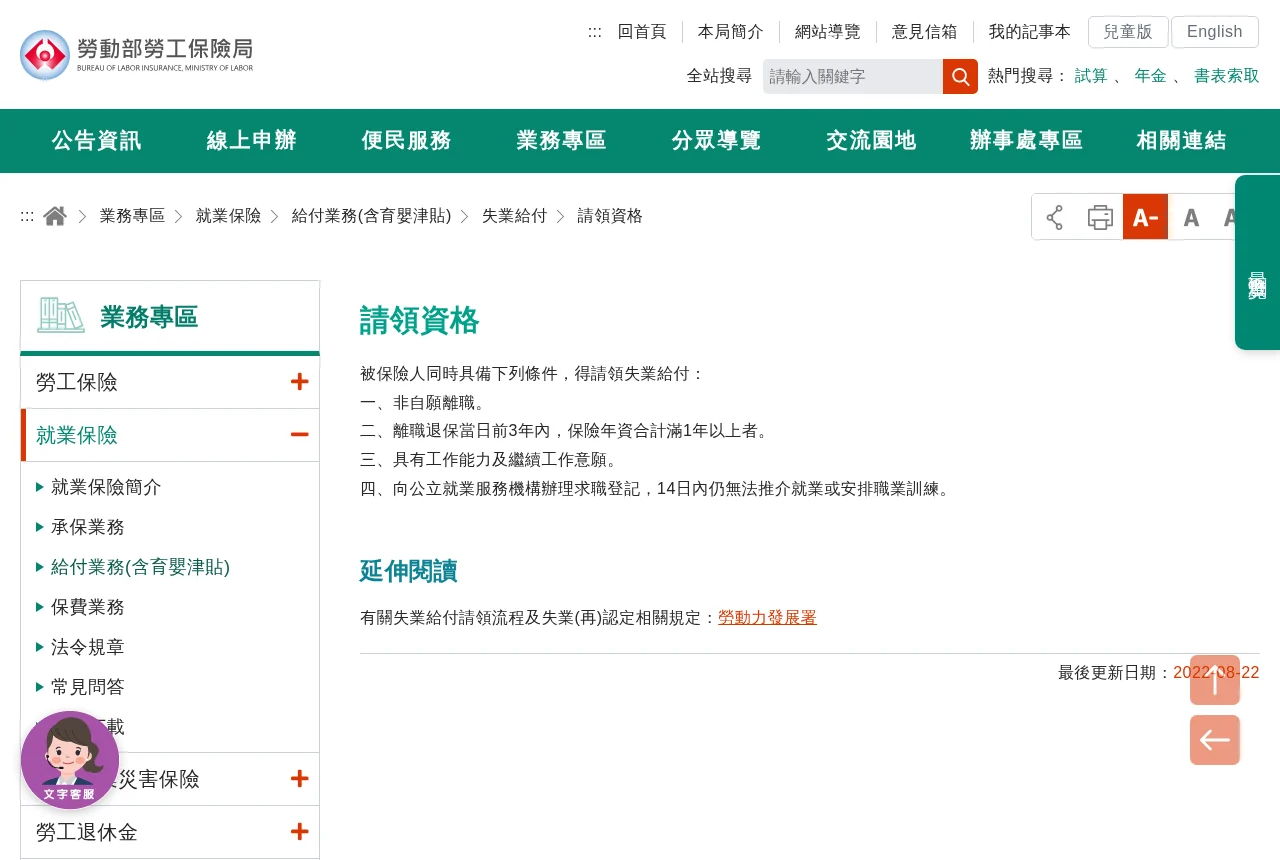Switch to the English version

1215,32
